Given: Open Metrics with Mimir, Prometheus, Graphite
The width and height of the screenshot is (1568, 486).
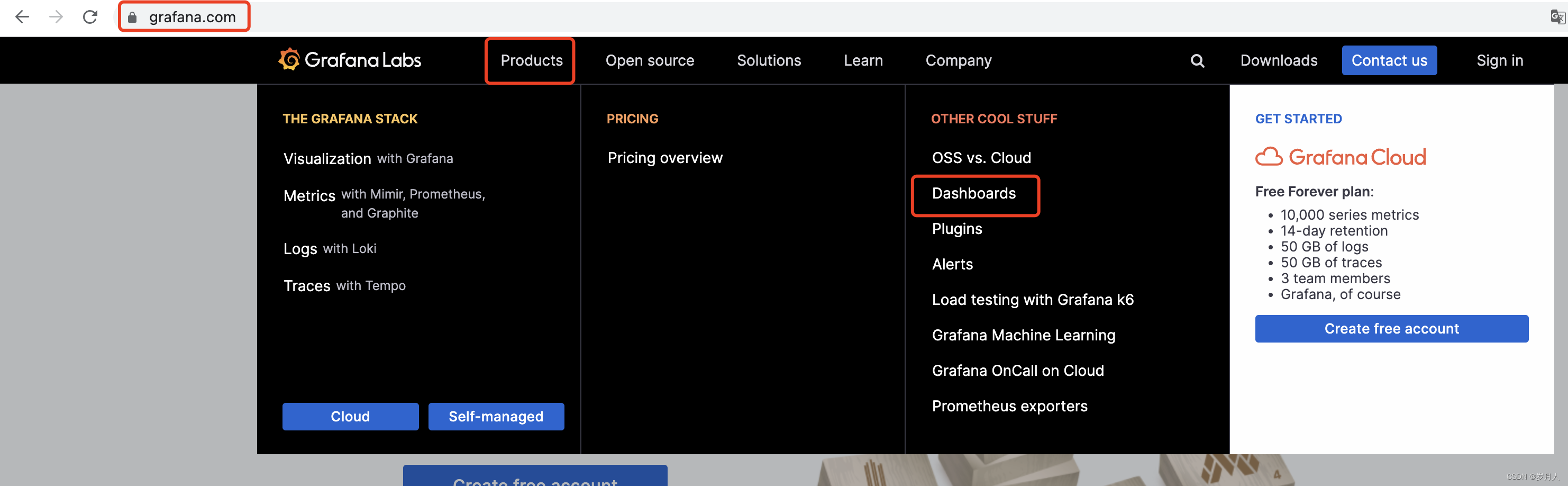Looking at the screenshot, I should pyautogui.click(x=384, y=203).
